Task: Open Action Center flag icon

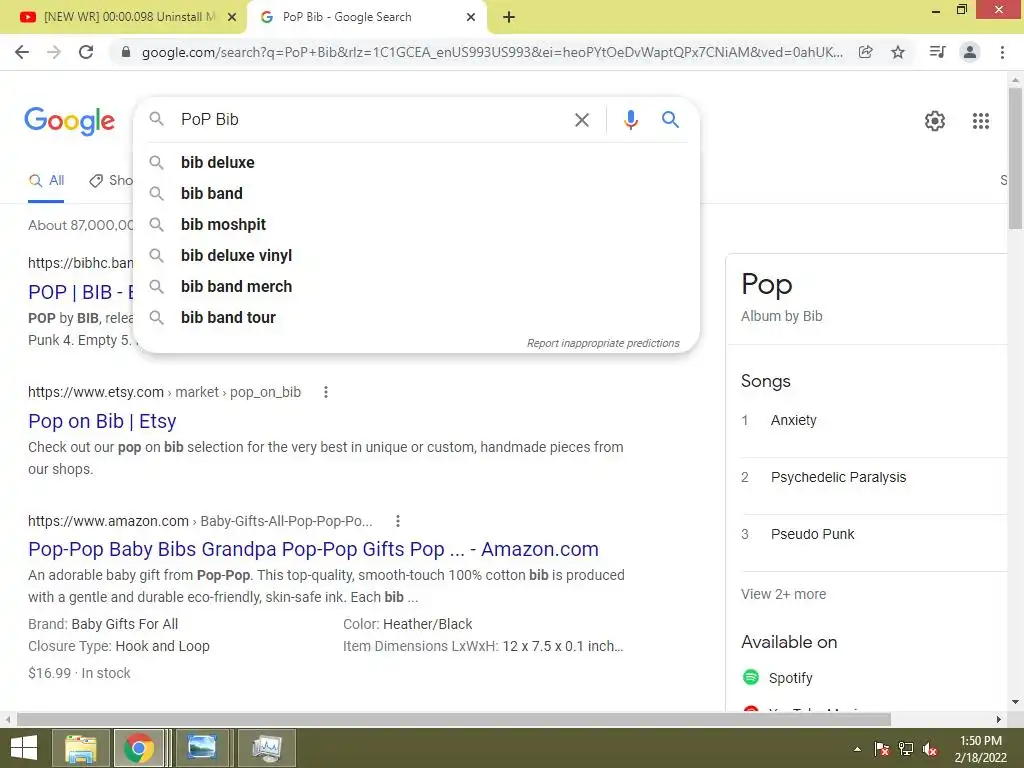Action: click(882, 749)
